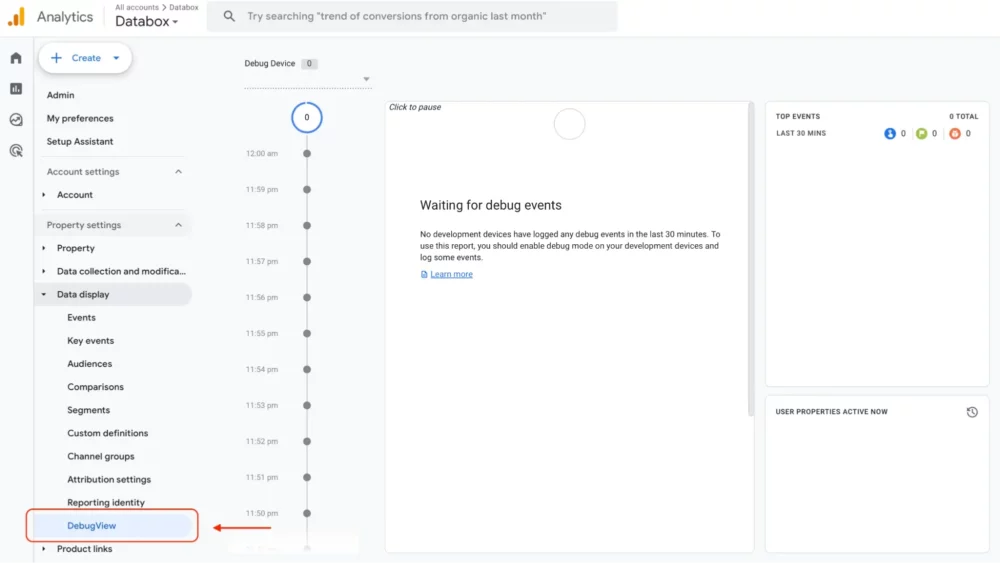Click the blue general events icon

(890, 133)
